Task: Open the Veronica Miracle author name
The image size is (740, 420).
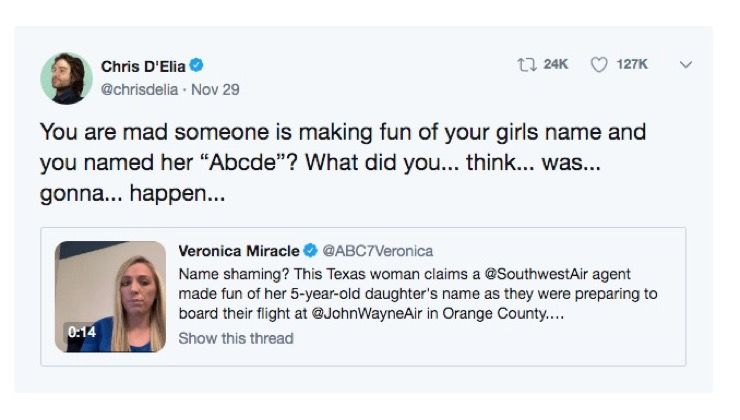Action: pos(238,251)
